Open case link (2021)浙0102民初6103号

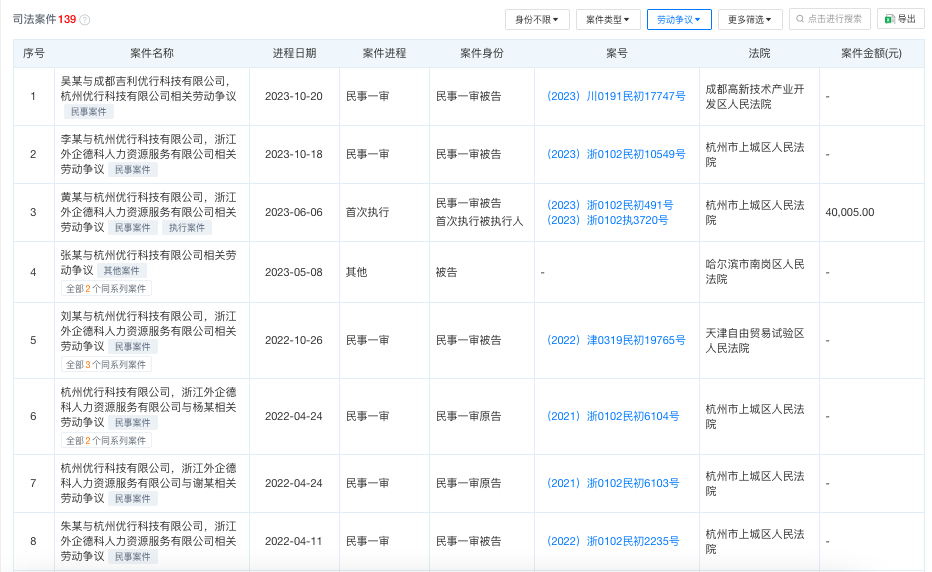click(613, 483)
